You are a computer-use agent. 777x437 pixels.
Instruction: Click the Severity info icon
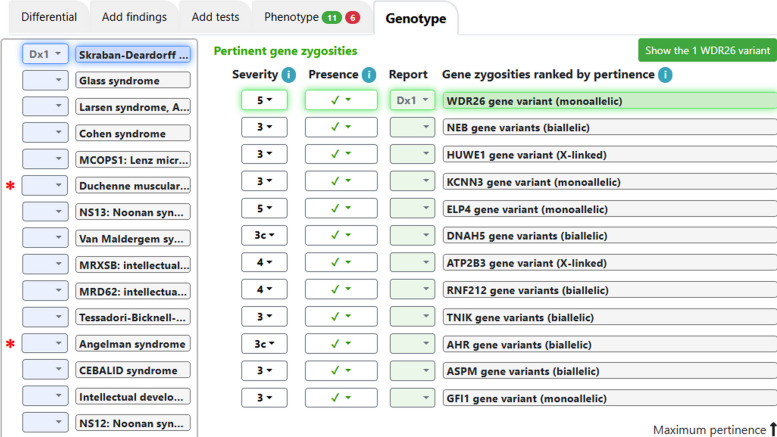pos(288,75)
